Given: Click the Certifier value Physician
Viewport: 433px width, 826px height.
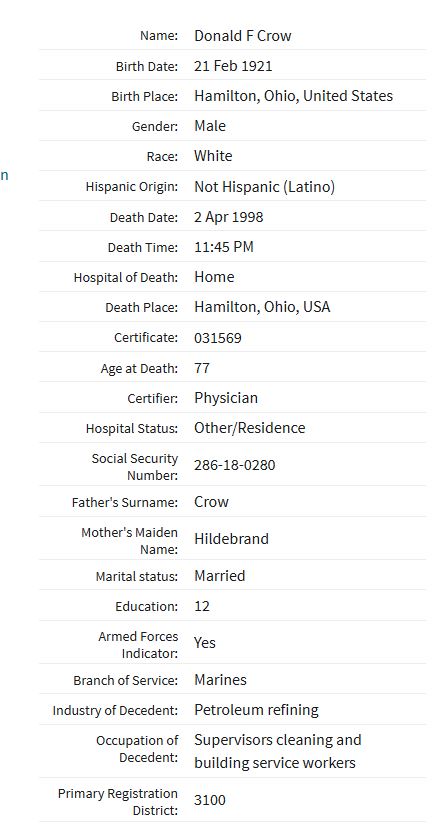Looking at the screenshot, I should pos(226,398).
